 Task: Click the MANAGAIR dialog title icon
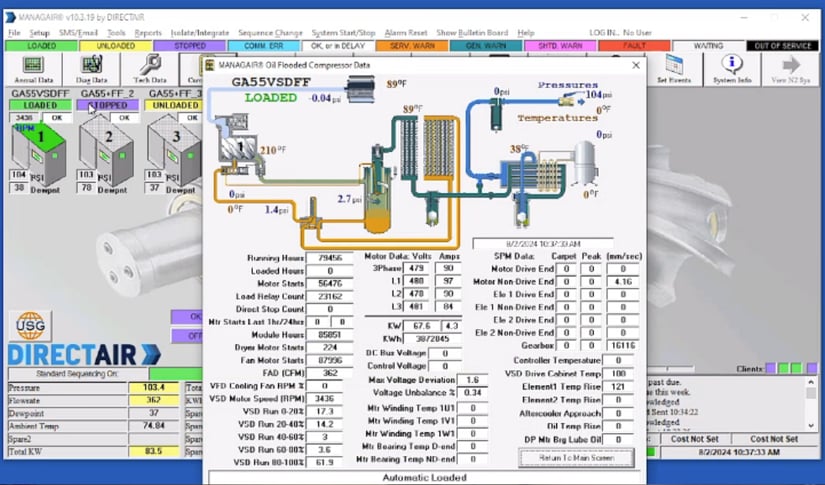pyautogui.click(x=209, y=65)
